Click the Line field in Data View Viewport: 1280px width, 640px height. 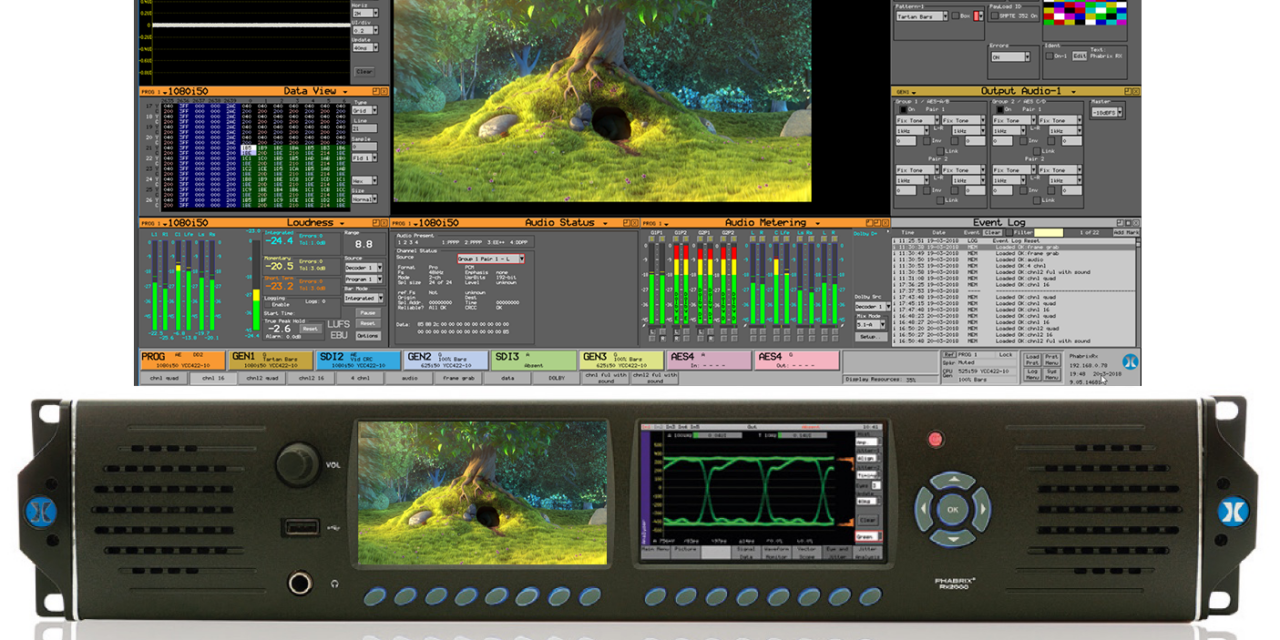(x=364, y=128)
